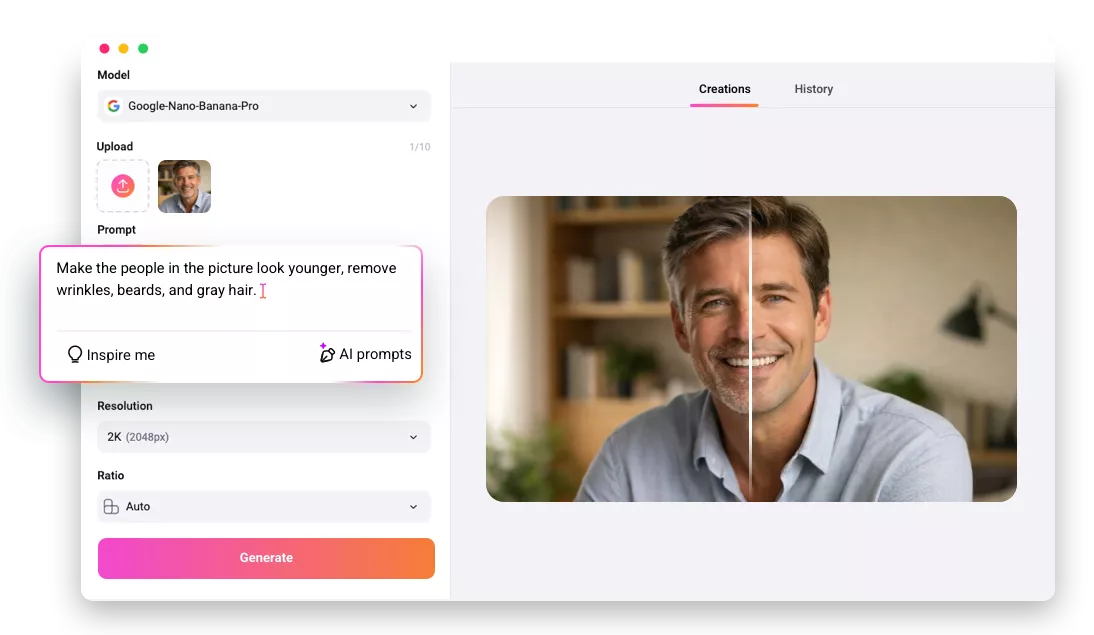Screen dimensions: 1094x635
Task: Switch to the Creations tab
Action: point(724,89)
